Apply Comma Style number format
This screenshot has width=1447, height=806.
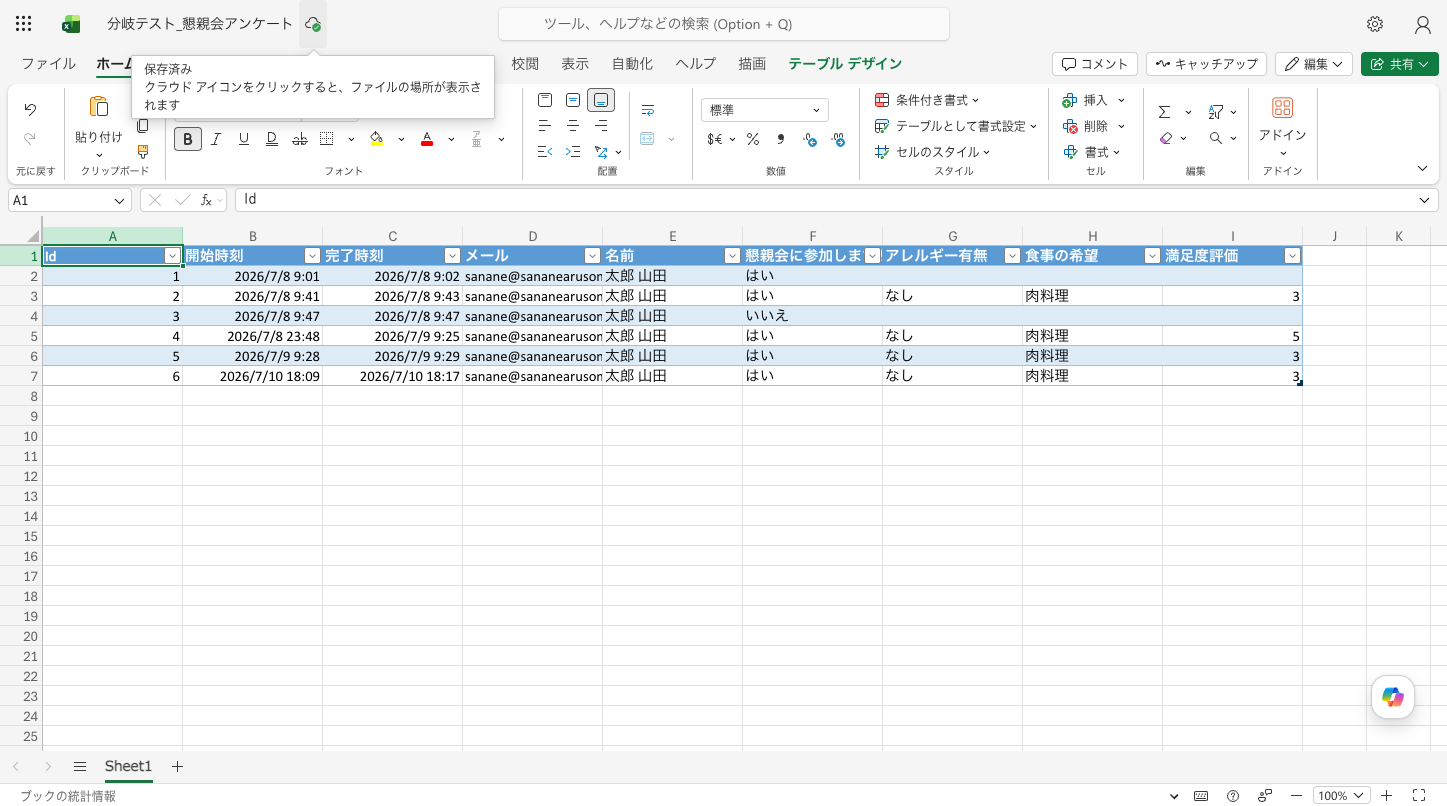780,139
